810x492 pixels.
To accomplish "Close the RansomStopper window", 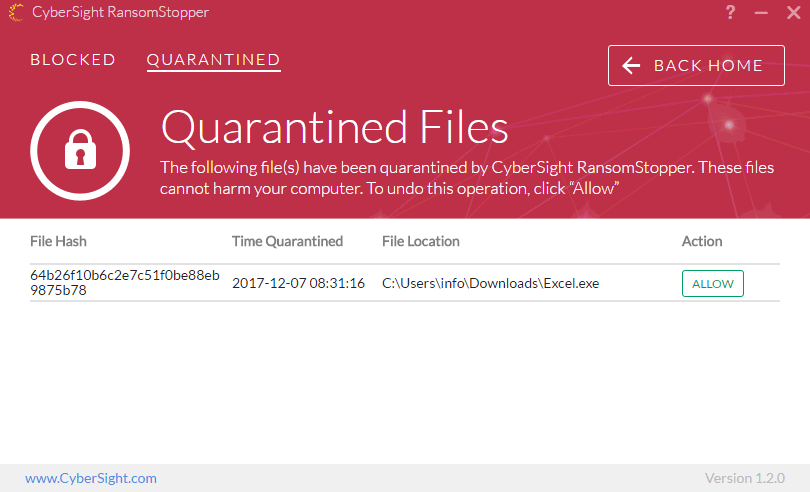I will (790, 13).
